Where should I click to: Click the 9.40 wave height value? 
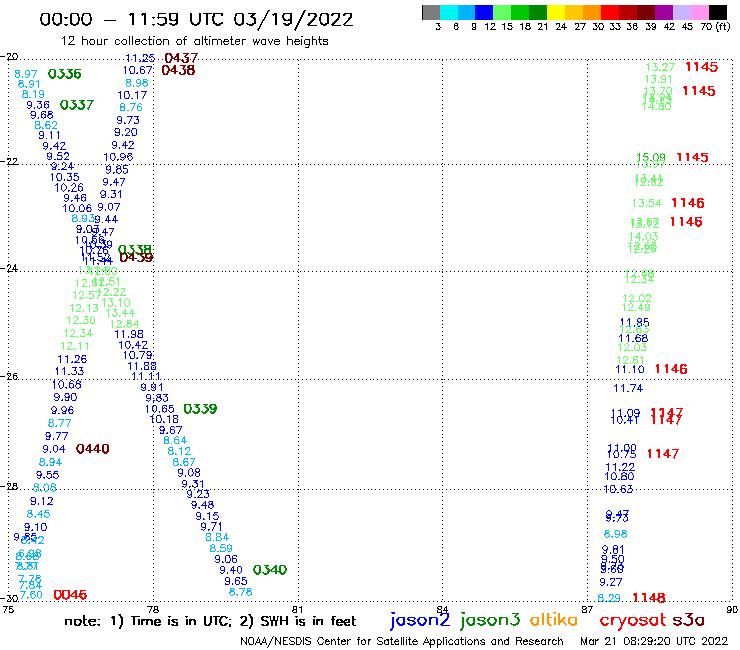tap(231, 570)
